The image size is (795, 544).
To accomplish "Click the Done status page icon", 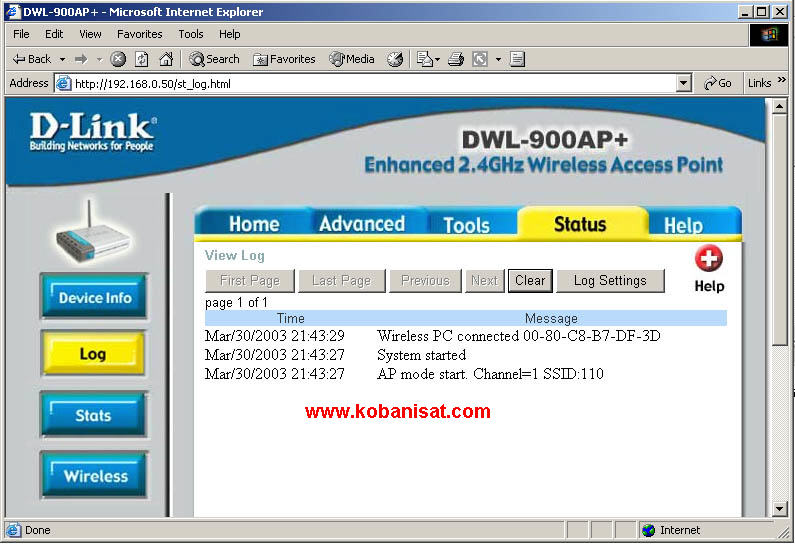I will (13, 530).
